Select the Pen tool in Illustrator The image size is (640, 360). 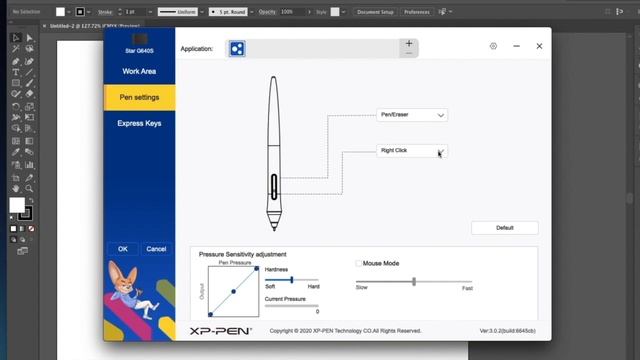point(16,62)
